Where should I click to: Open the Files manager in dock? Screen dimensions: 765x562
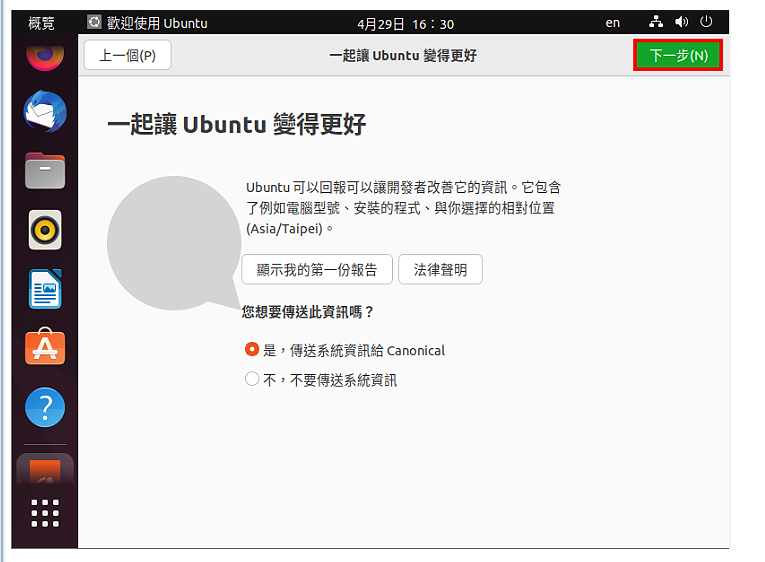[45, 171]
